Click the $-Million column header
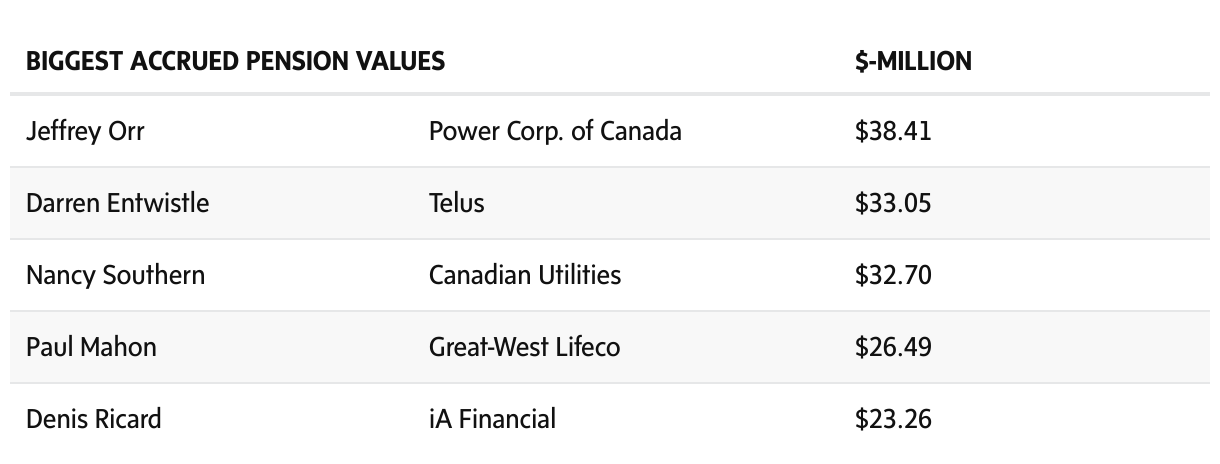Image resolution: width=1220 pixels, height=464 pixels. click(x=913, y=61)
